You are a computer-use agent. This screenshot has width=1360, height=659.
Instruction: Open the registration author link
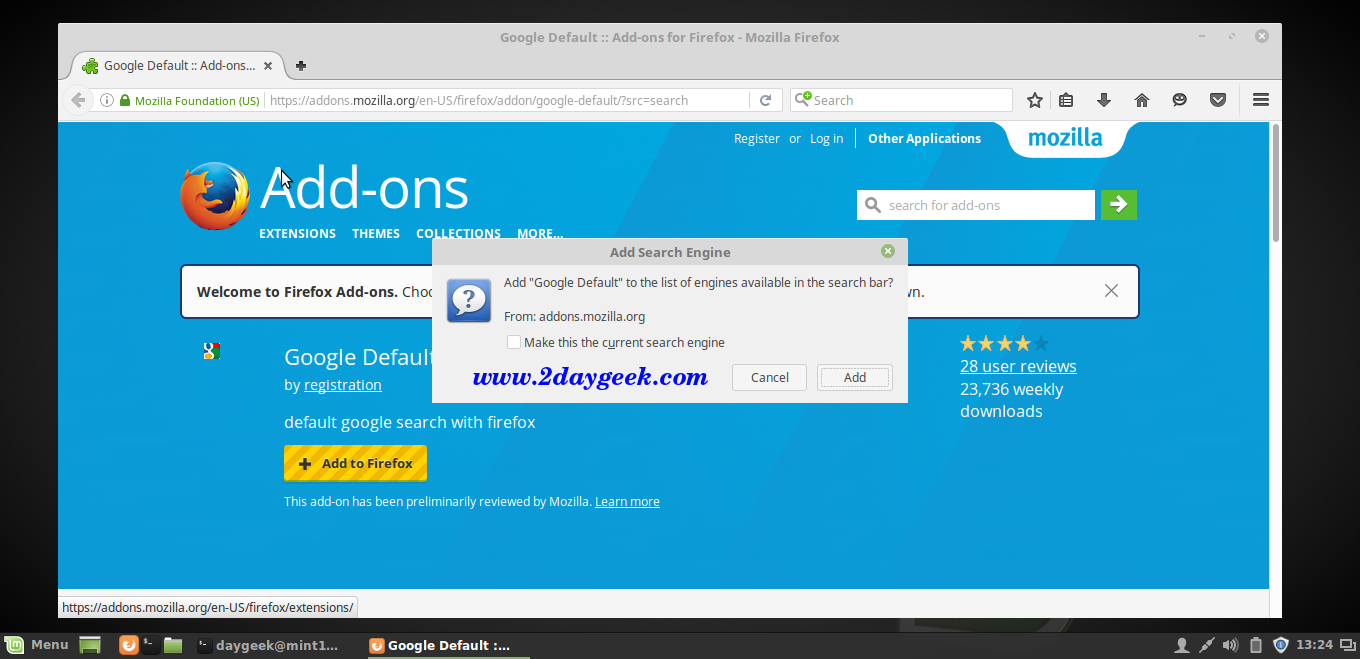pos(343,385)
